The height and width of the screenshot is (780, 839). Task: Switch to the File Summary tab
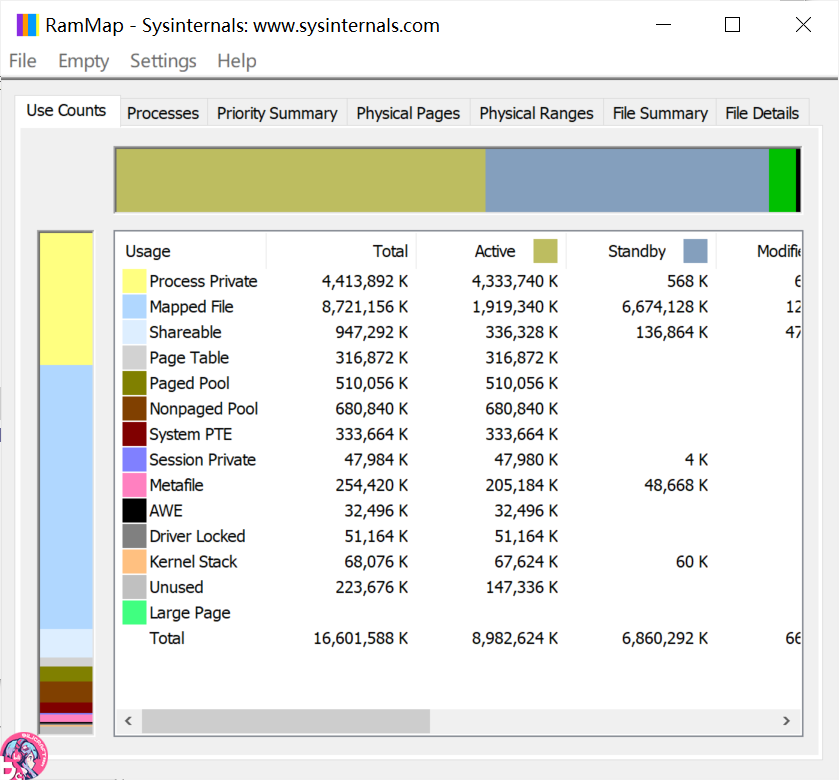(660, 113)
